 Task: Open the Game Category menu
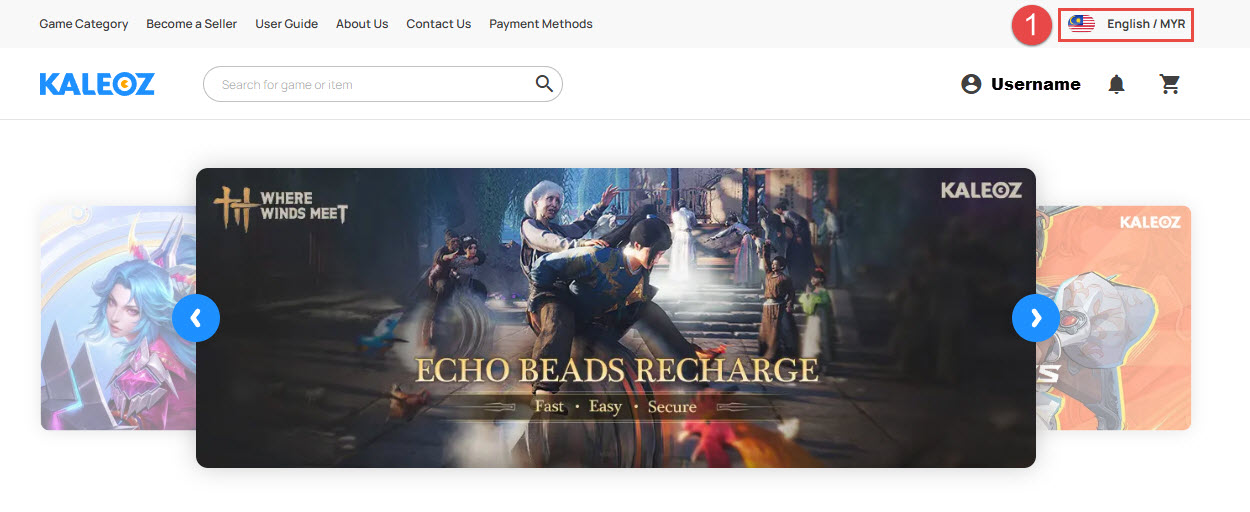[84, 24]
